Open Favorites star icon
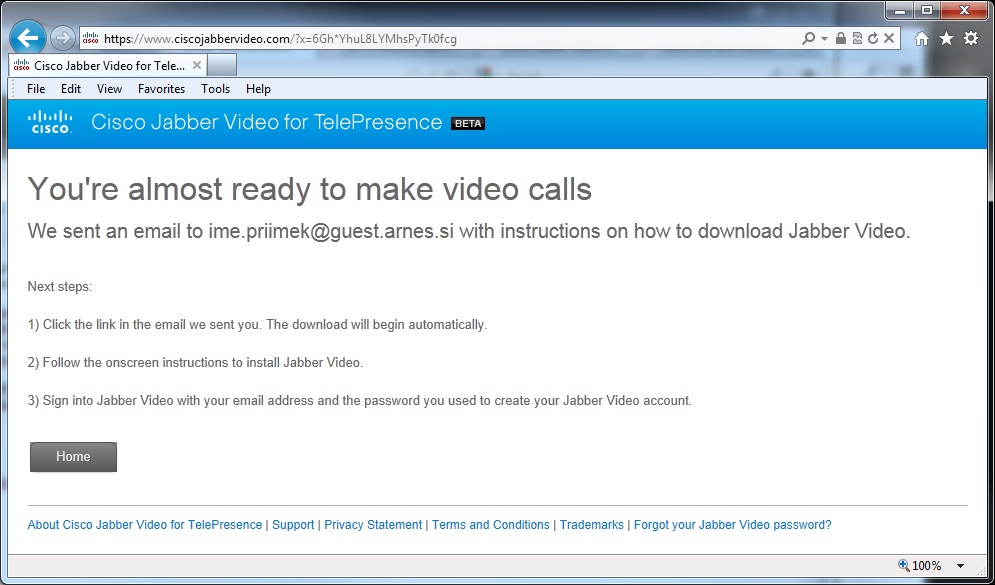Screen dimensions: 995x585 pos(947,39)
